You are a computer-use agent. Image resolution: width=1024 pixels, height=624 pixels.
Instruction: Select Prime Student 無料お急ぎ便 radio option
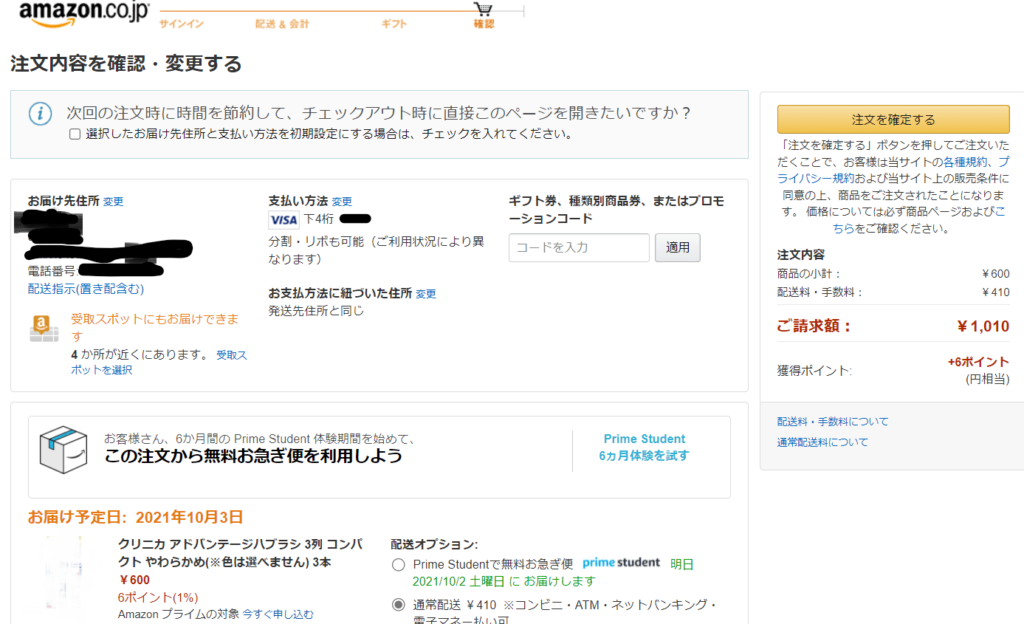coord(398,565)
